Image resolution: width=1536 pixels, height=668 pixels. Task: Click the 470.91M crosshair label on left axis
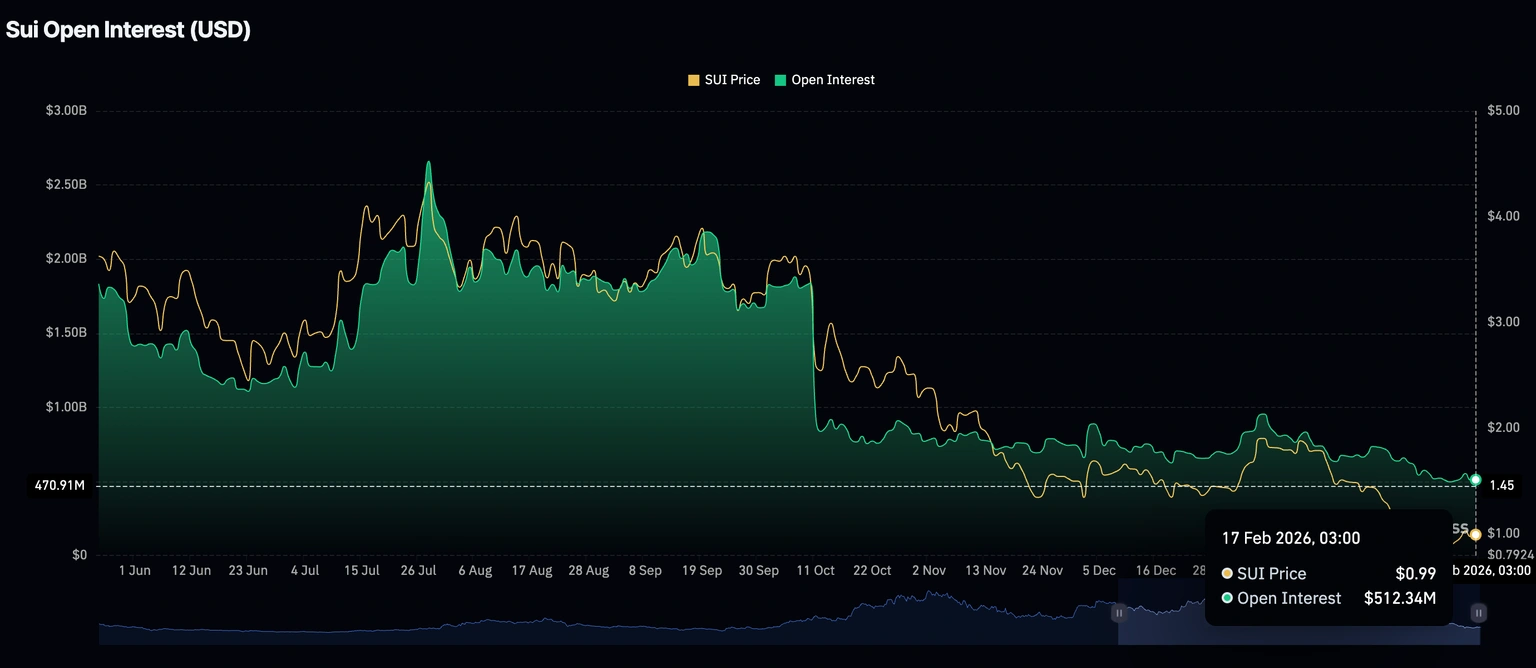(60, 486)
